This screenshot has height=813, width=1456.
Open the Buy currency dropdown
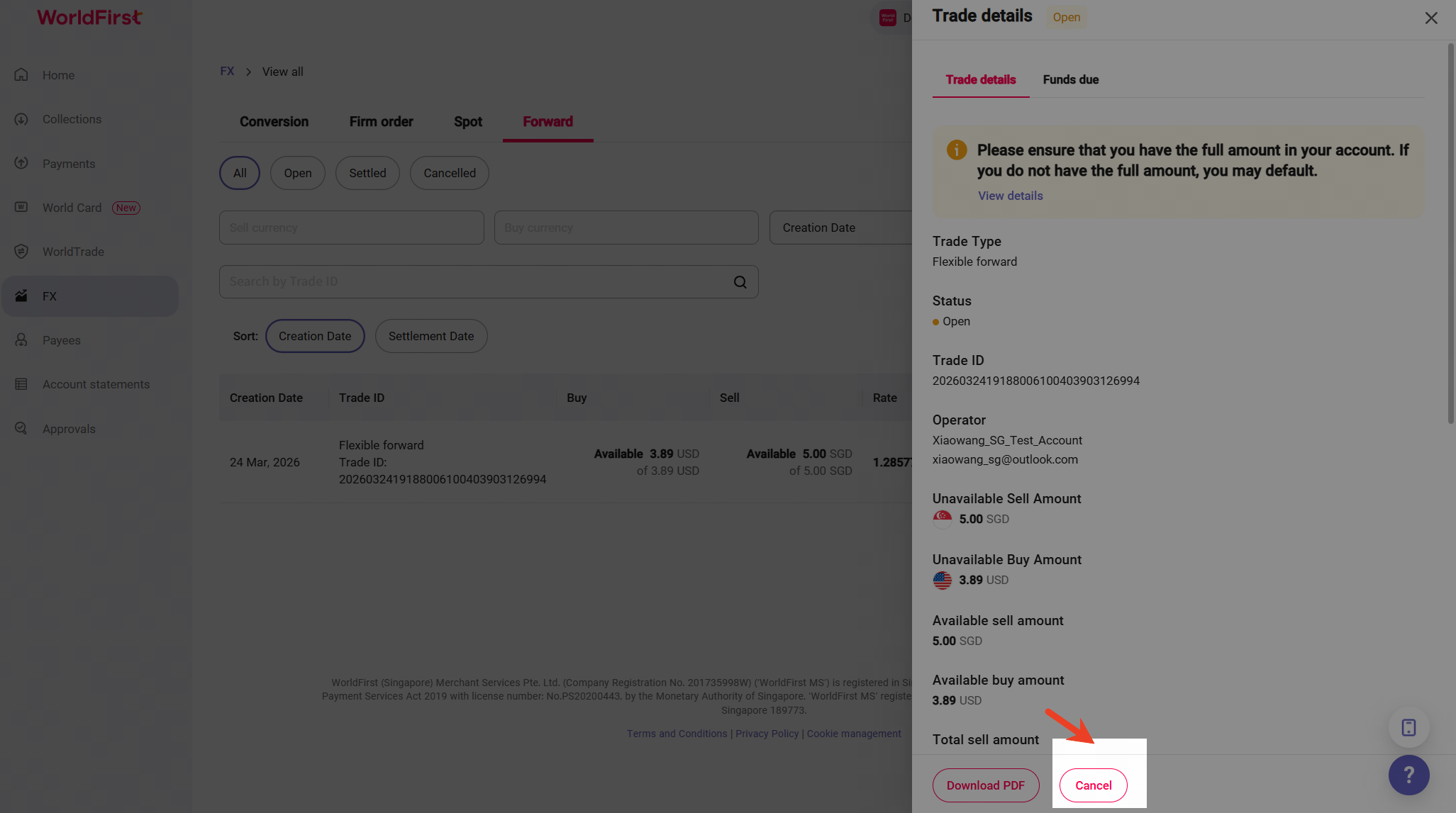coord(626,228)
